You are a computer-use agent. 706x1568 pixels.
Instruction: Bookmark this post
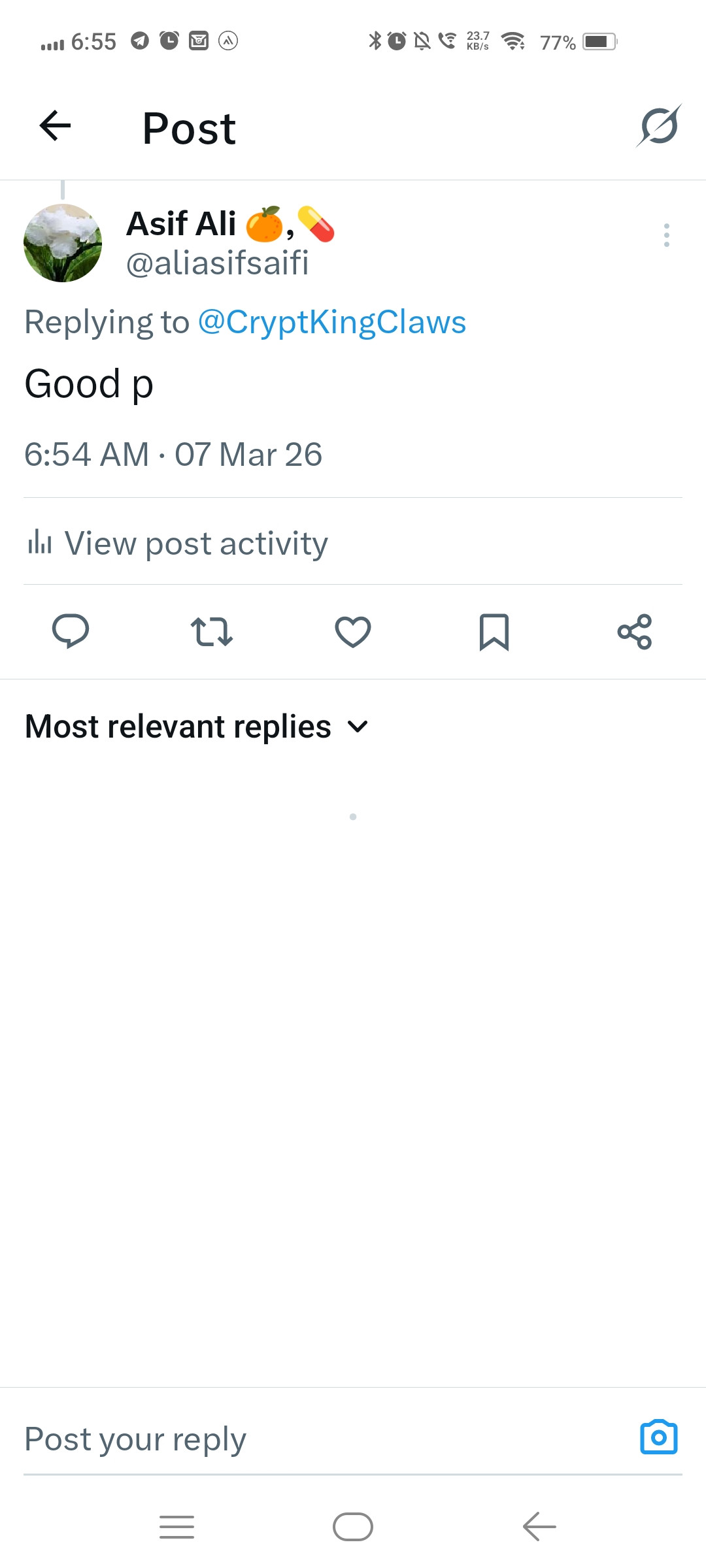coord(494,632)
